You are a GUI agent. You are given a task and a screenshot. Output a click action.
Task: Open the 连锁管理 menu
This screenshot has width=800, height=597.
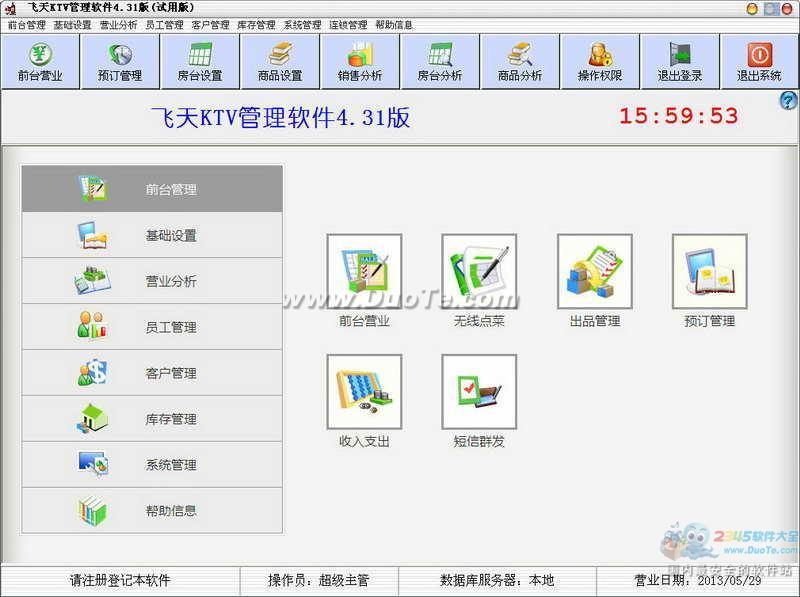click(x=348, y=25)
